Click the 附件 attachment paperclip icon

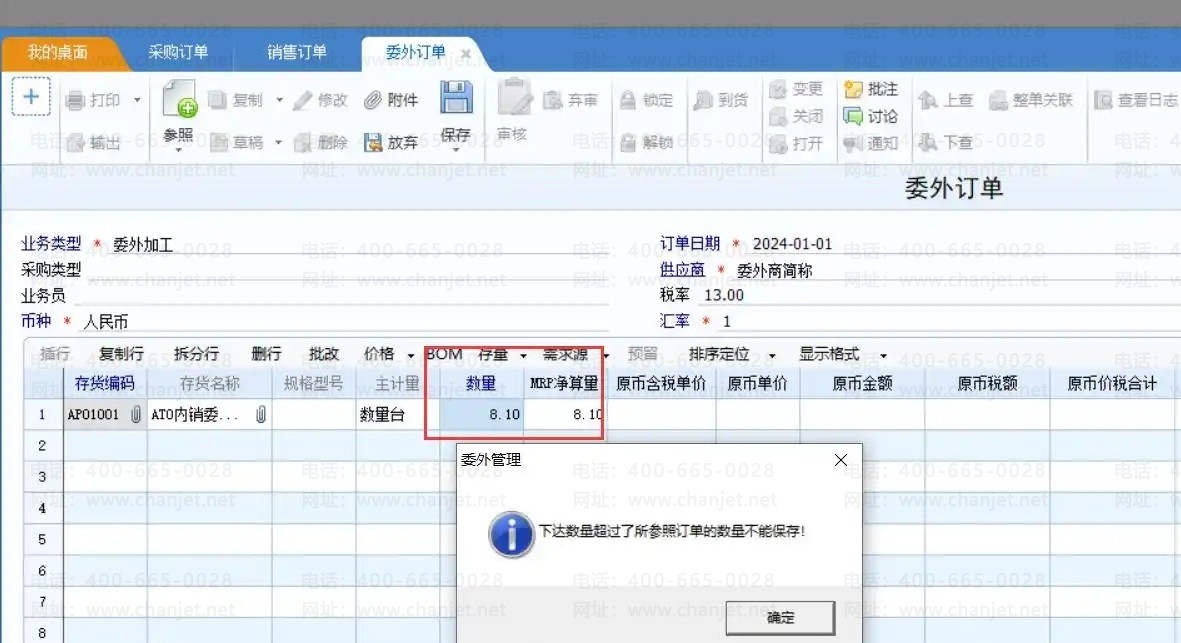[374, 100]
